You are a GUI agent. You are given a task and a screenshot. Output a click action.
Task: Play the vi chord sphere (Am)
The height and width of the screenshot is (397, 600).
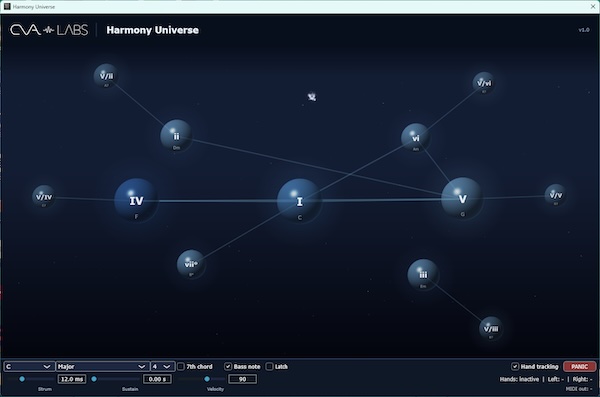[416, 138]
